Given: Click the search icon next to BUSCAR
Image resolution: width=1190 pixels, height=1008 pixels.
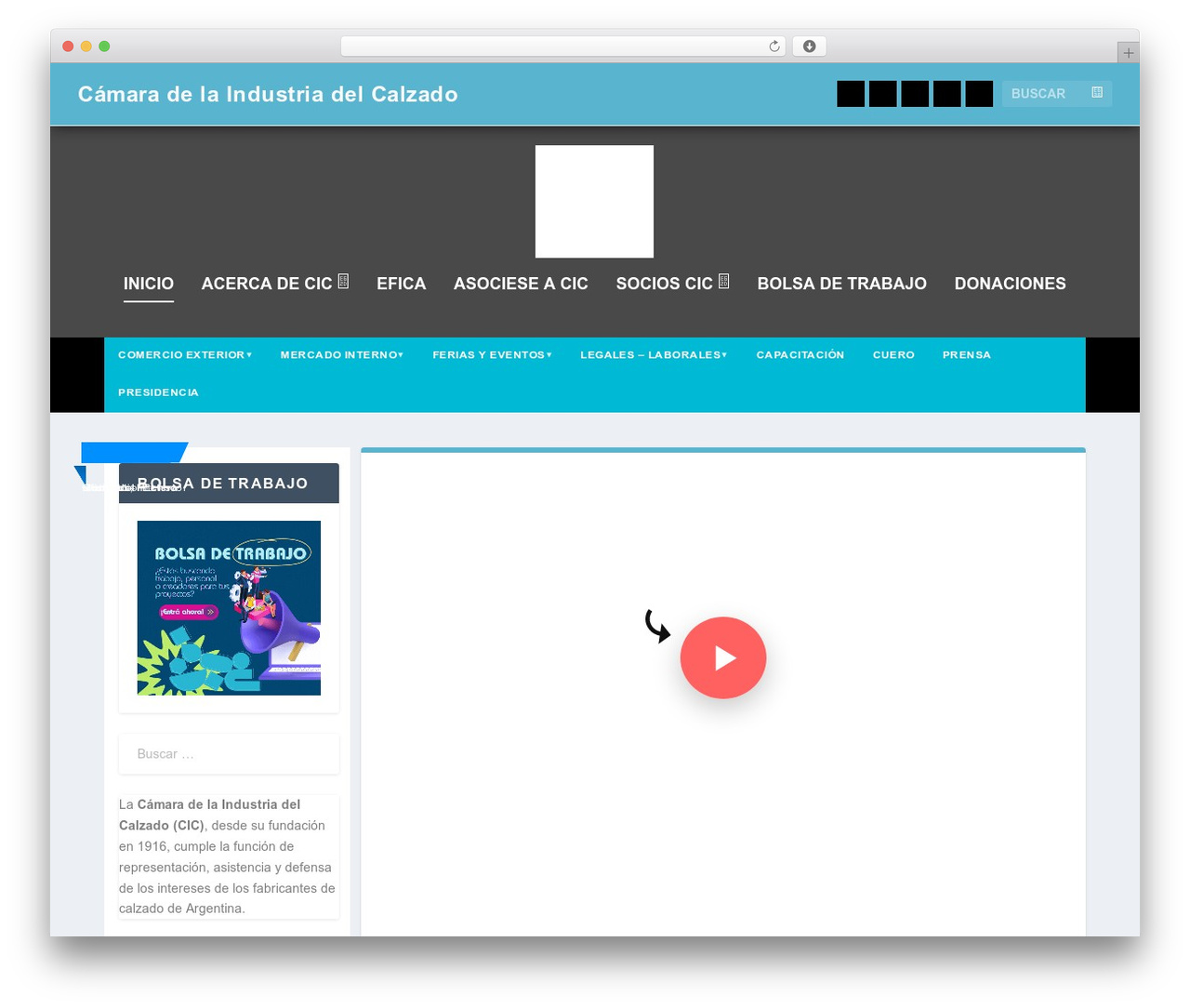Looking at the screenshot, I should (1097, 93).
